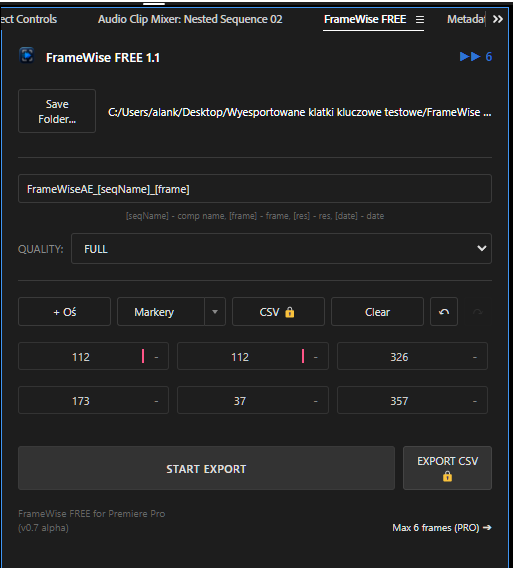This screenshot has width=513, height=568.
Task: Click the save folder path text
Action: [300, 112]
